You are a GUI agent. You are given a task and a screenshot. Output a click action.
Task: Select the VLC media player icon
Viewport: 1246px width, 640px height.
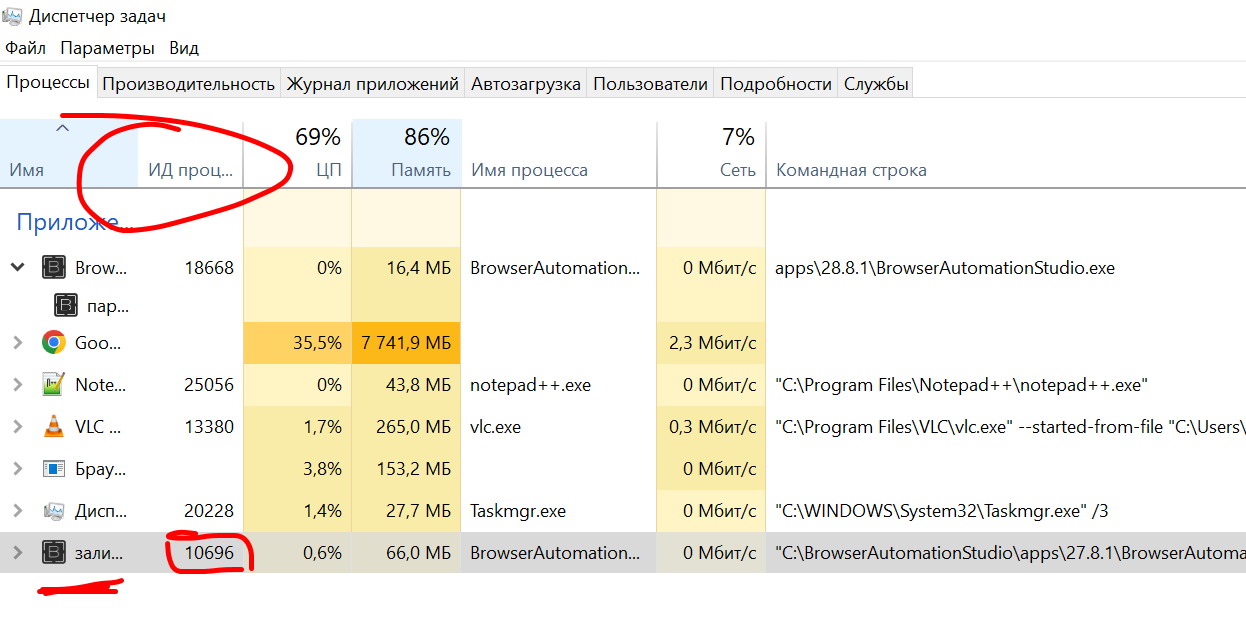tap(56, 426)
